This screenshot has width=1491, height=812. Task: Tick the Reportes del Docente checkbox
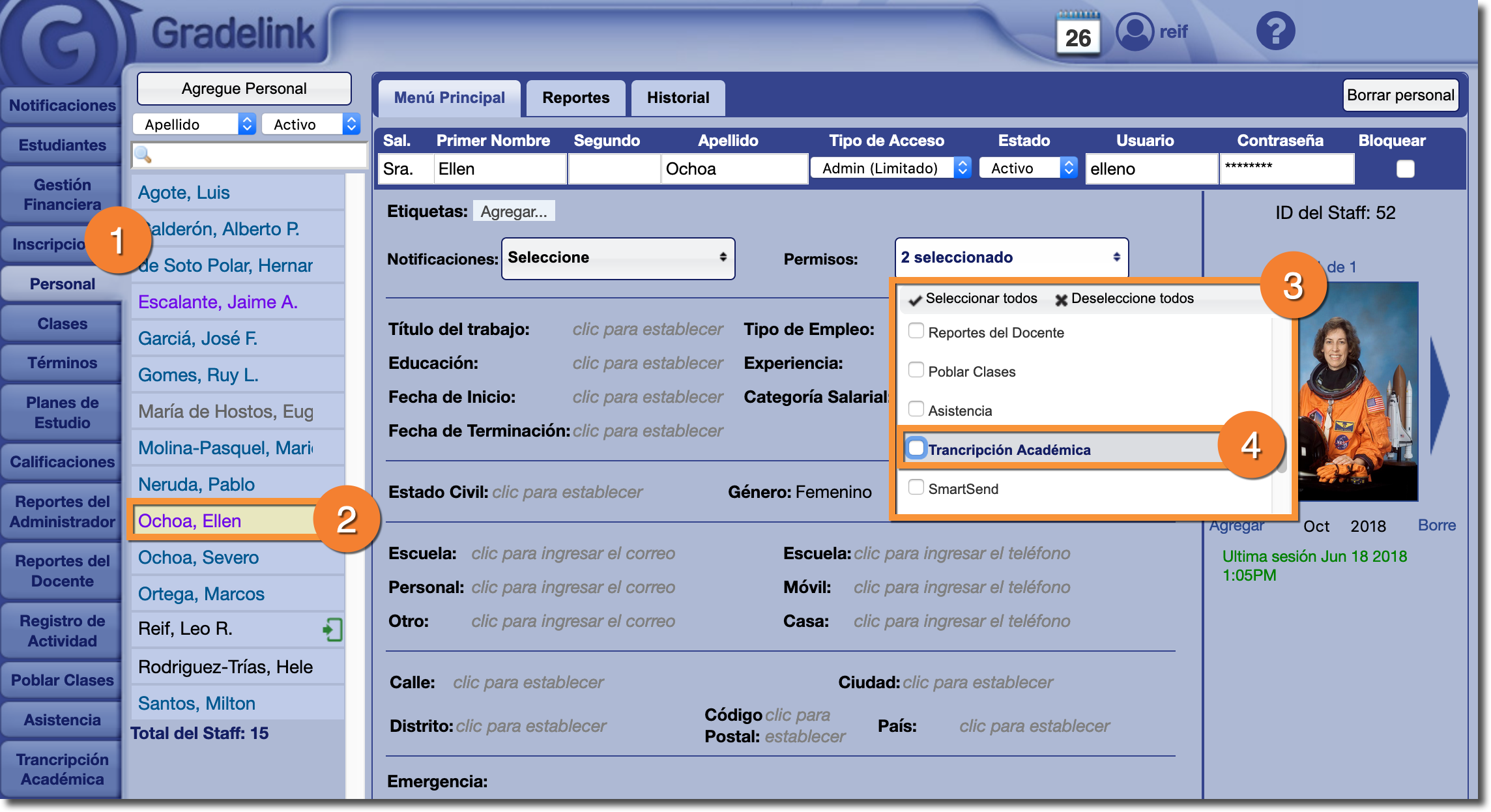[x=916, y=331]
